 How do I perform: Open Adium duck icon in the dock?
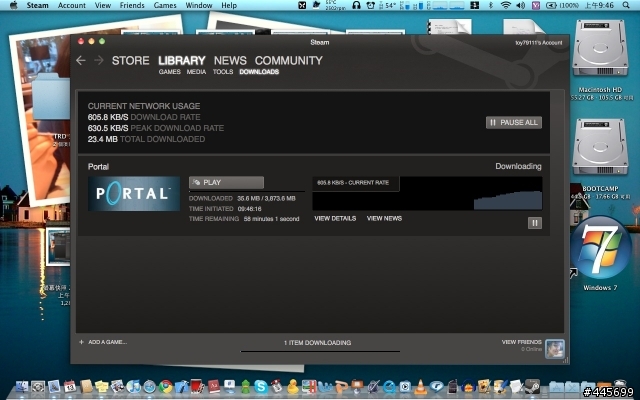pyautogui.click(x=293, y=386)
